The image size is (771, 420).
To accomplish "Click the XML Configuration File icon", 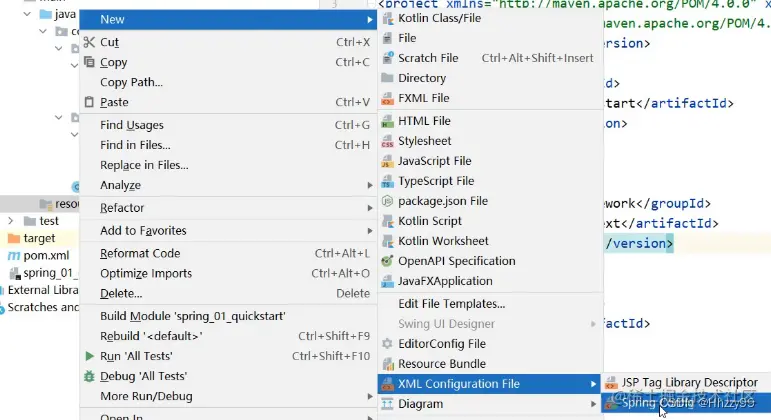I will pyautogui.click(x=387, y=384).
